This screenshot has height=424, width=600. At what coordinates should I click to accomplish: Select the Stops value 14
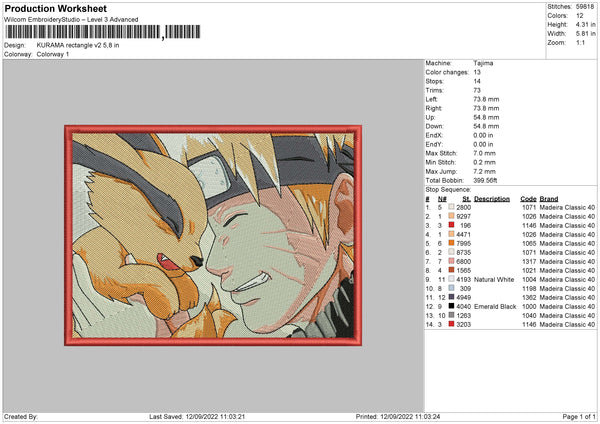[477, 81]
